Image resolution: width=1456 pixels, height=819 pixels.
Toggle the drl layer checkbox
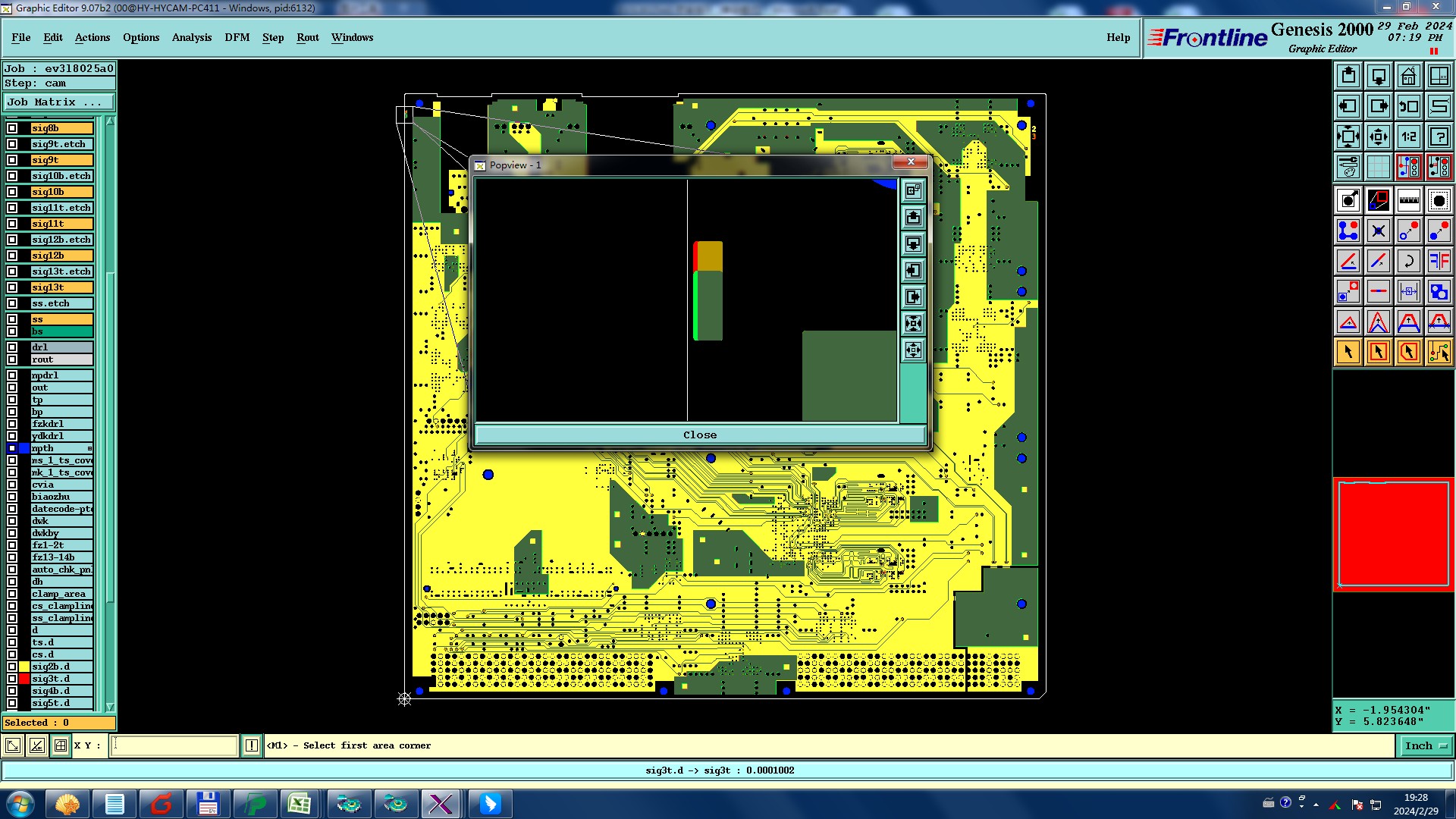coord(12,347)
